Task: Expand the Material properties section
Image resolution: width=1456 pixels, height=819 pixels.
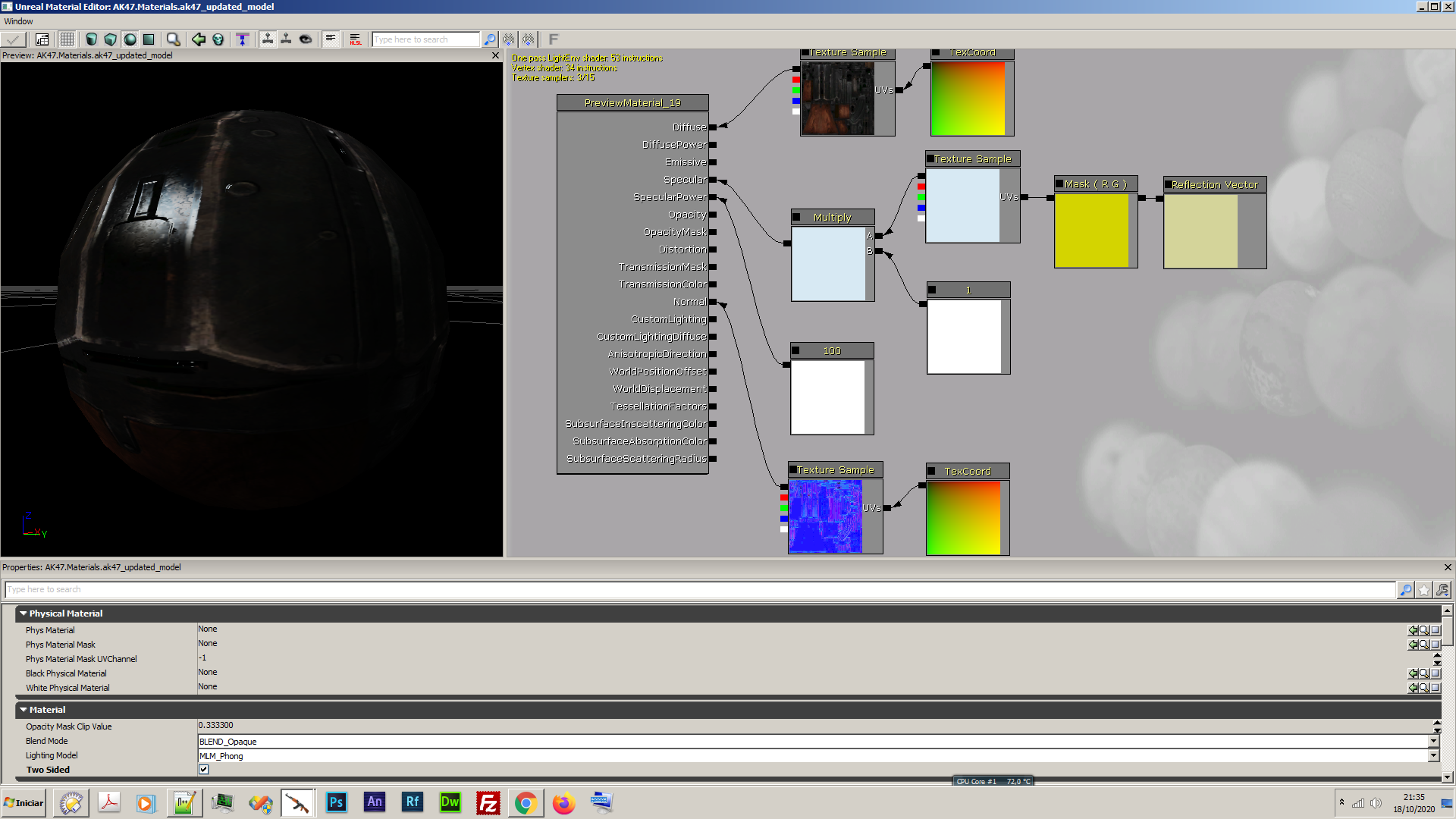Action: coord(22,709)
